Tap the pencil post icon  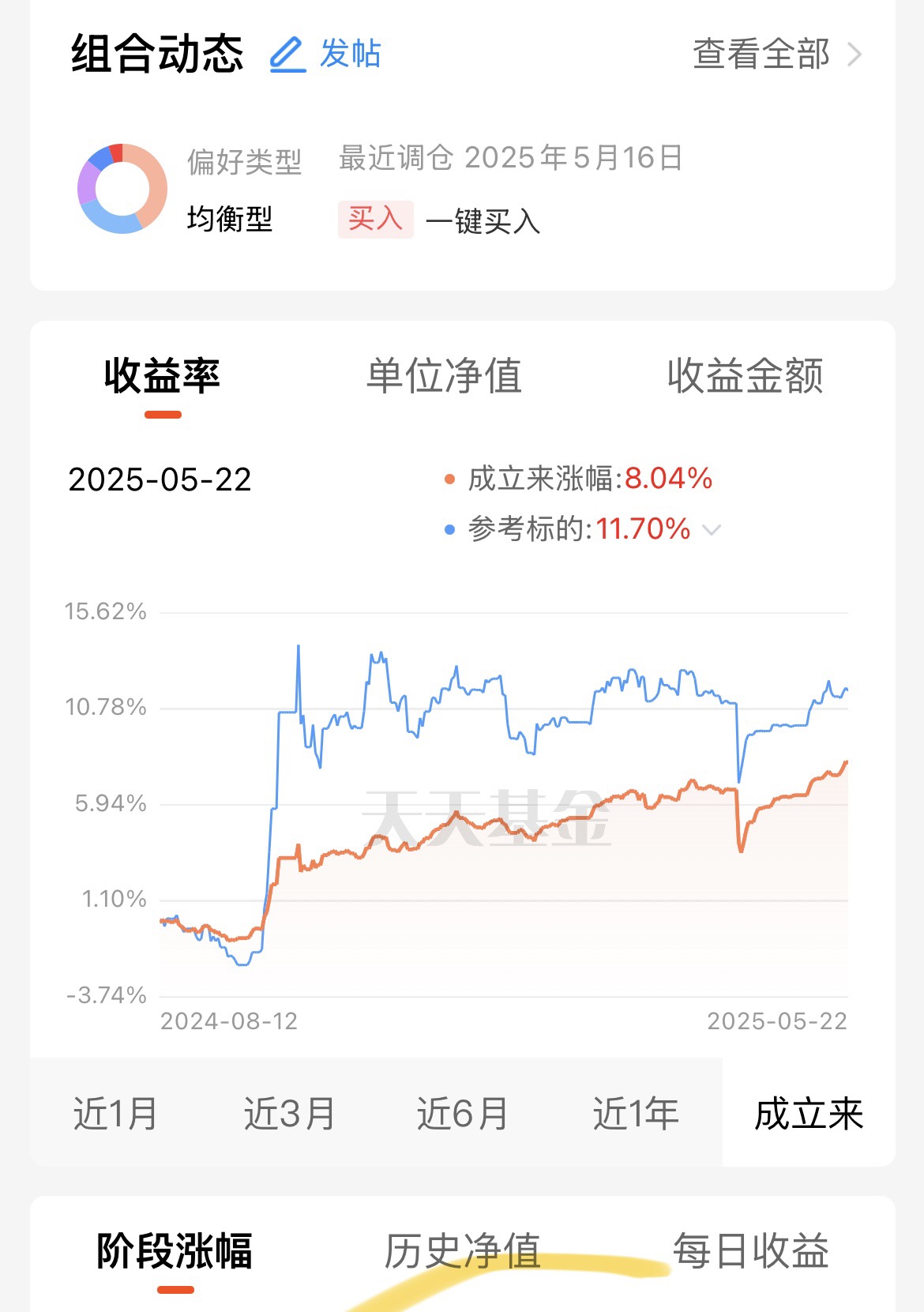point(287,55)
